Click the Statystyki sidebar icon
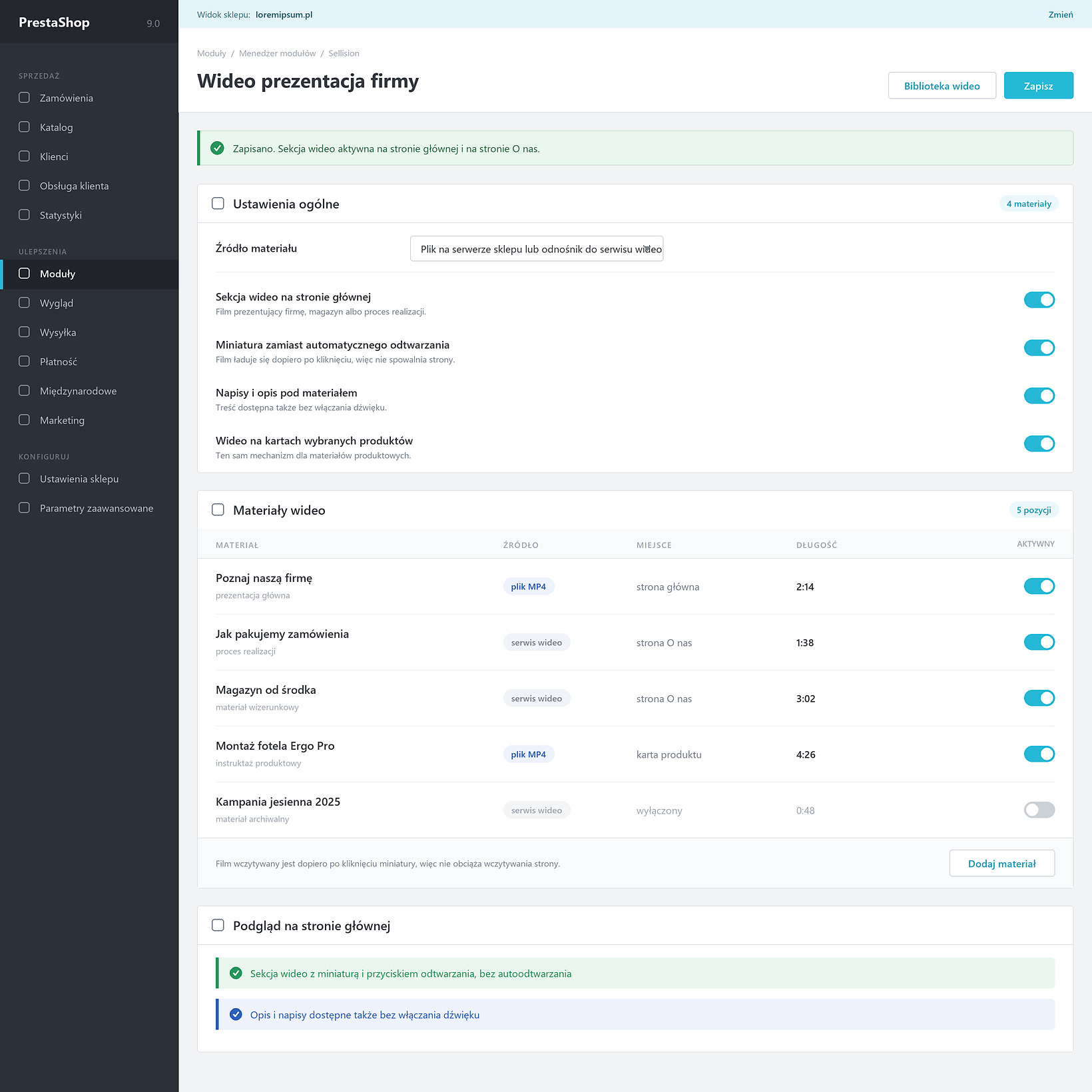This screenshot has width=1092, height=1092. (x=24, y=215)
